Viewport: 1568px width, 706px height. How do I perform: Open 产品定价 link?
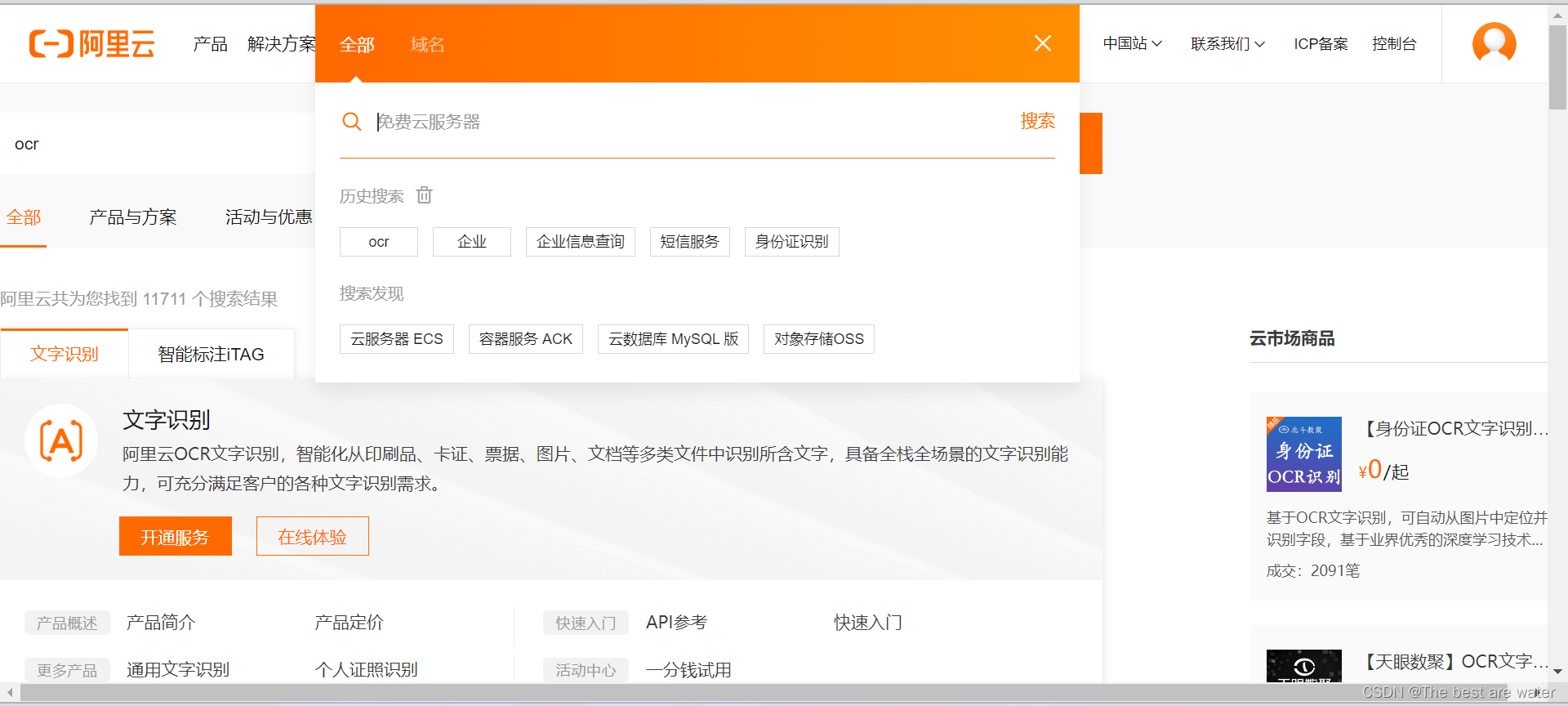click(x=349, y=623)
